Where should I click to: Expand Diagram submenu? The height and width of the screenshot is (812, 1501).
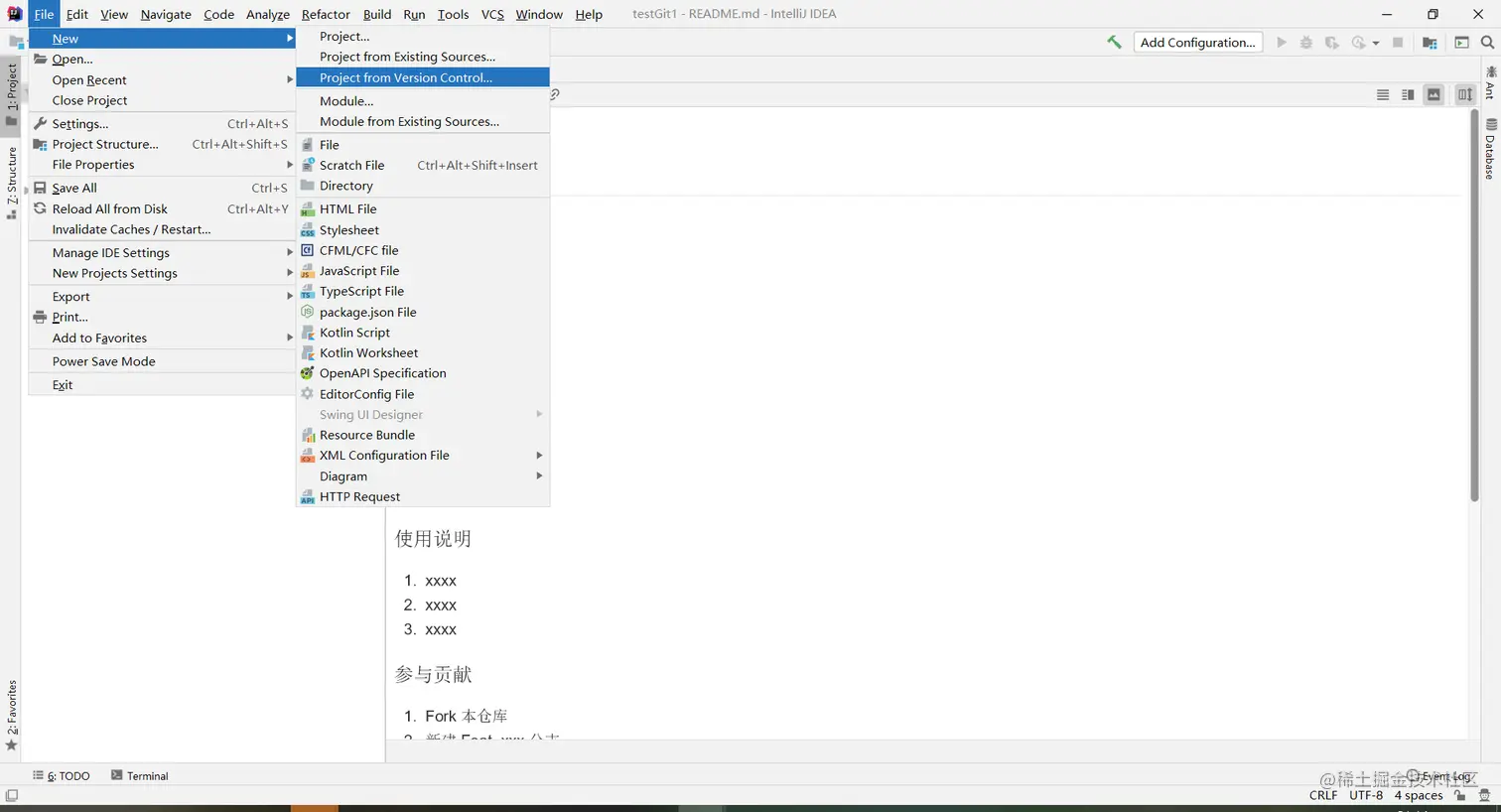(x=423, y=476)
